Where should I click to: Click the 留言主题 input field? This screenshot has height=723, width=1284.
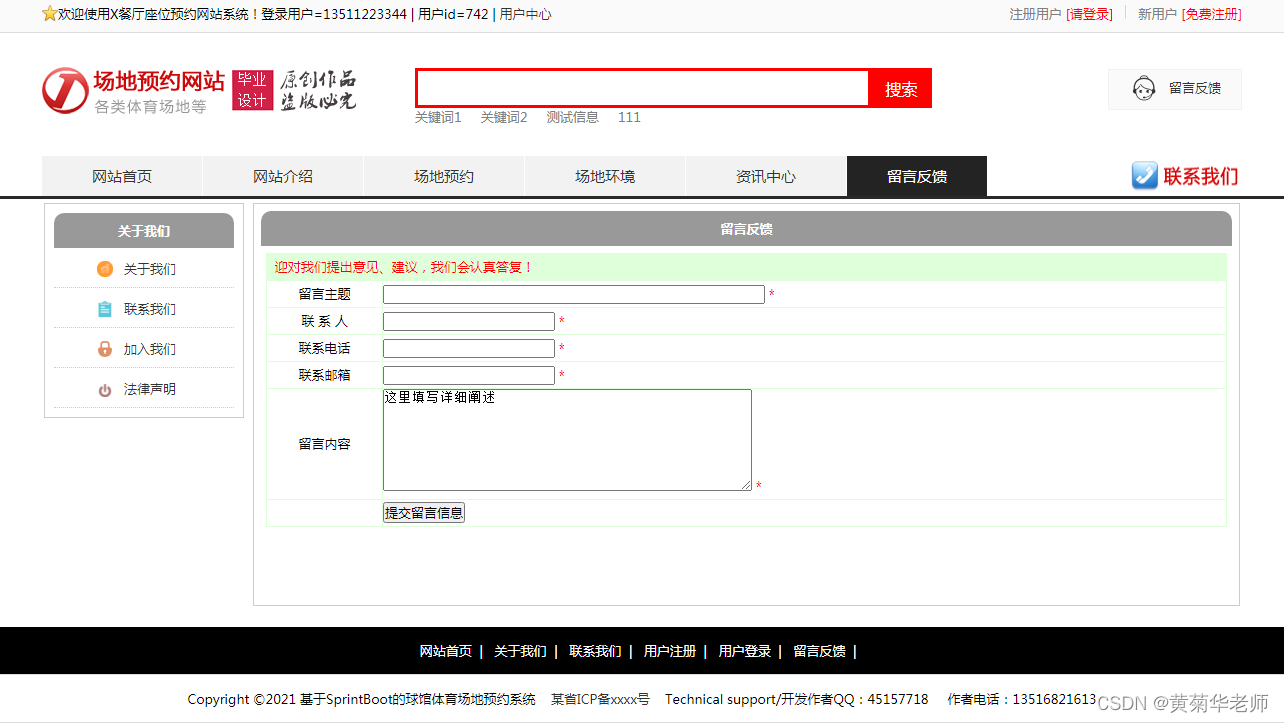pos(574,295)
